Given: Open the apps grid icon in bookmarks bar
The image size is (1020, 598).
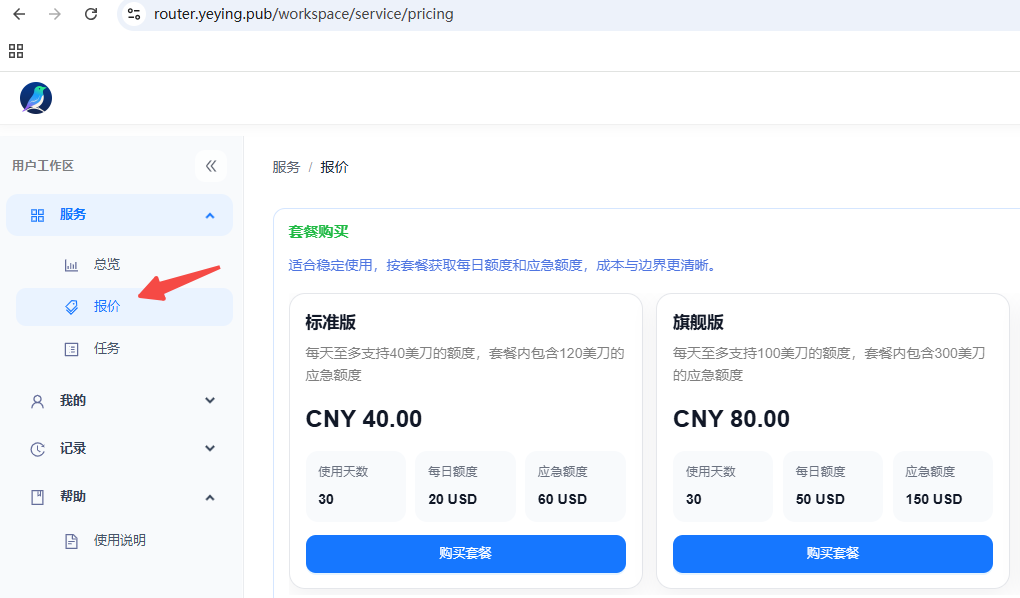Looking at the screenshot, I should (16, 51).
